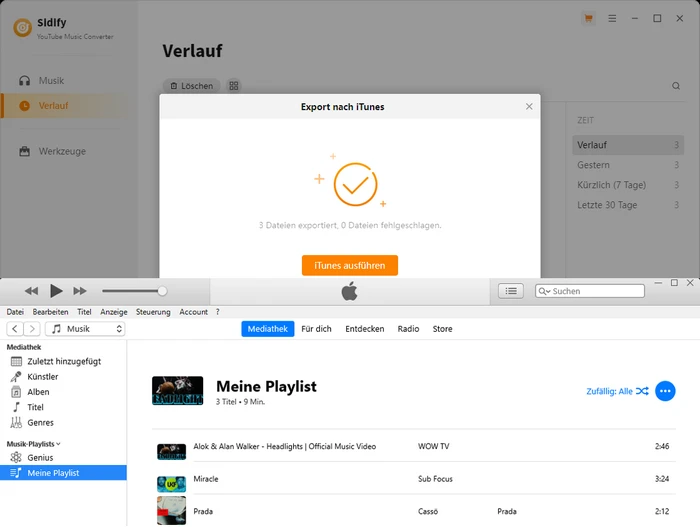Image resolution: width=700 pixels, height=527 pixels.
Task: Select the Miracle track title
Action: [x=206, y=479]
